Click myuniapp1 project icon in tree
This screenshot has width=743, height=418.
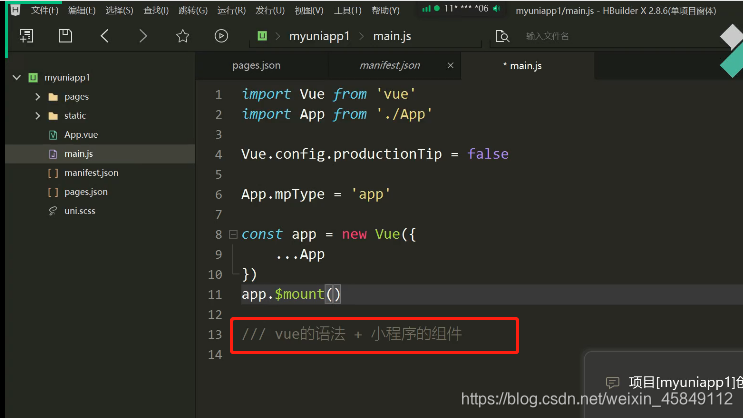pos(33,78)
